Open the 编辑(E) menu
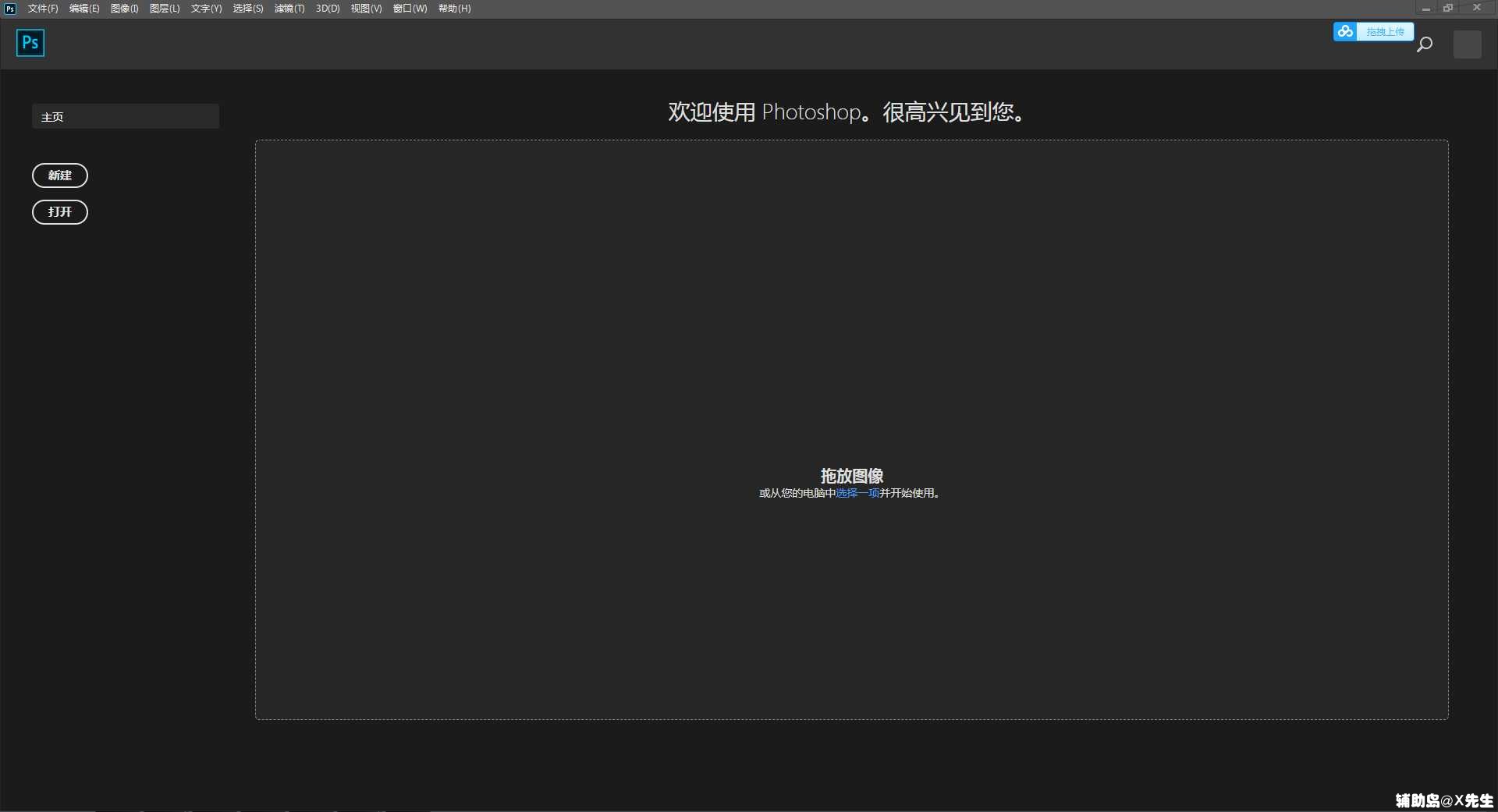This screenshot has width=1498, height=812. point(84,9)
